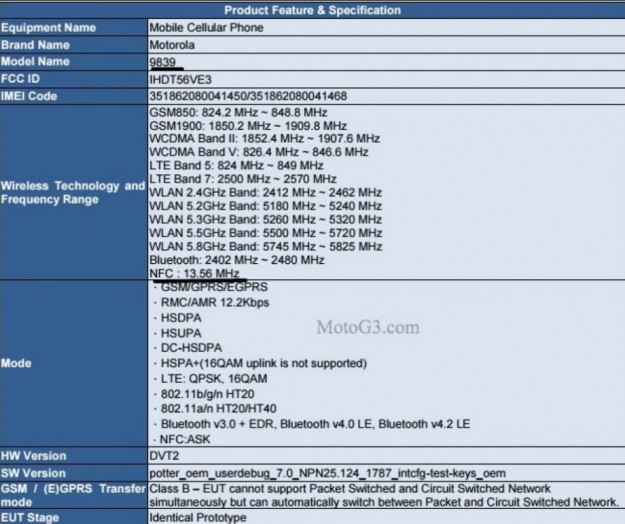Select the Wireless Technology and Frequency Range label
The image size is (625, 524).
click(x=72, y=193)
